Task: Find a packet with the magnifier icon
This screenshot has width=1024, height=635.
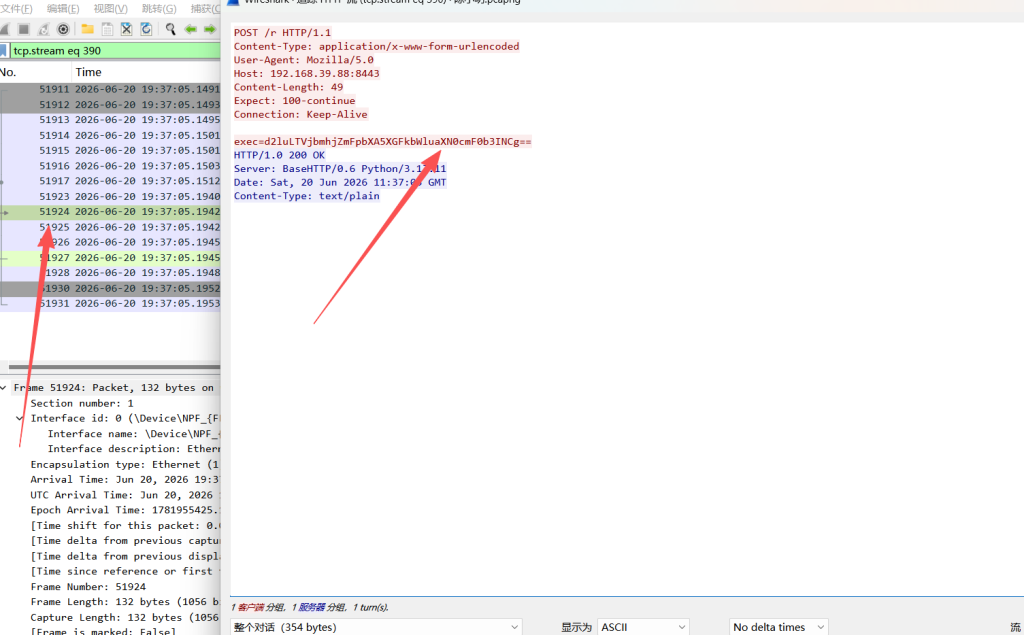Action: click(170, 29)
